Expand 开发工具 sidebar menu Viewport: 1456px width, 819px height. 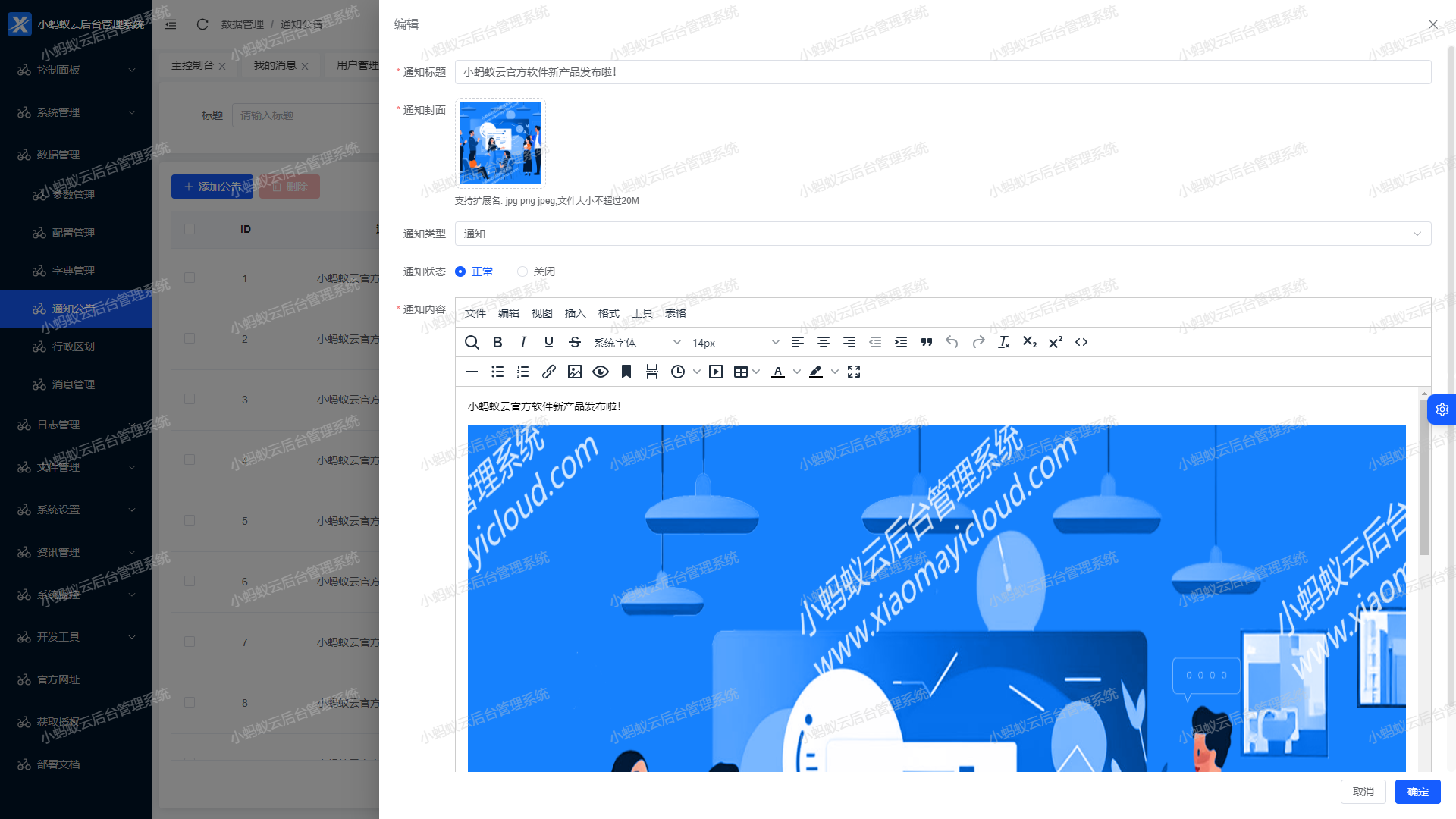point(76,637)
